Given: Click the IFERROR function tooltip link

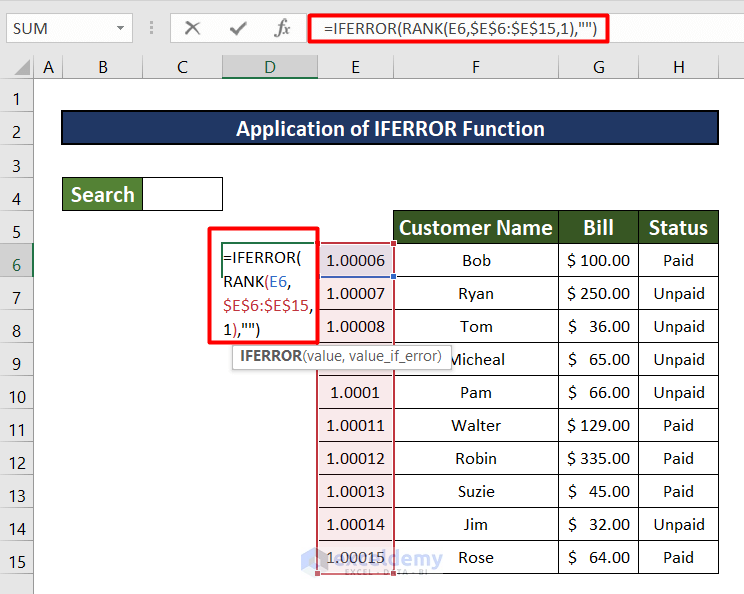Looking at the screenshot, I should pyautogui.click(x=272, y=356).
